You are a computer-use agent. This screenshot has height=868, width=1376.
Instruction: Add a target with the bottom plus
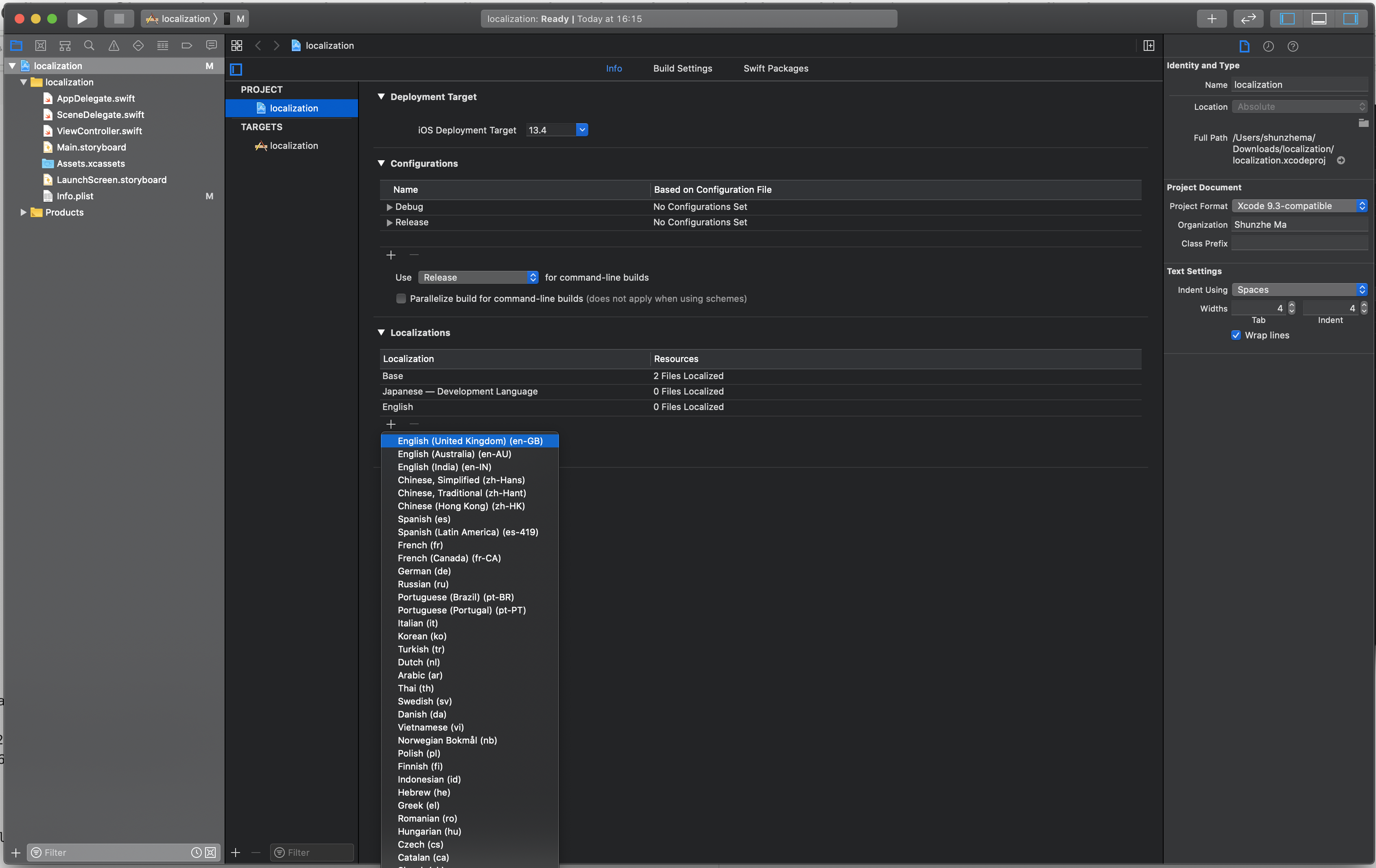click(236, 852)
